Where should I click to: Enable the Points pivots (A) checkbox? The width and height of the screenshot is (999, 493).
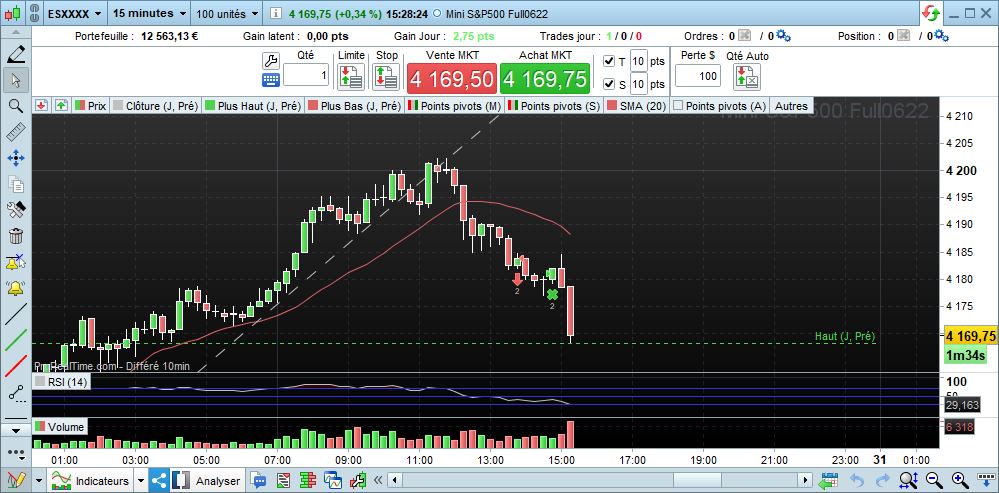(679, 106)
